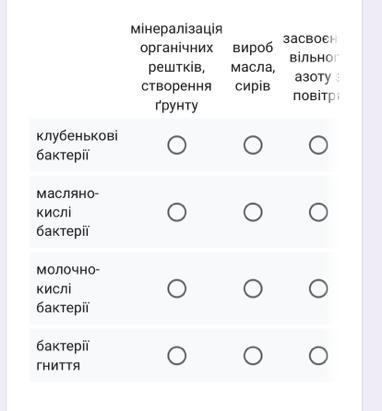Select вироб масла radio for бактерії гниття
This screenshot has width=382, height=411.
pyautogui.click(x=253, y=355)
